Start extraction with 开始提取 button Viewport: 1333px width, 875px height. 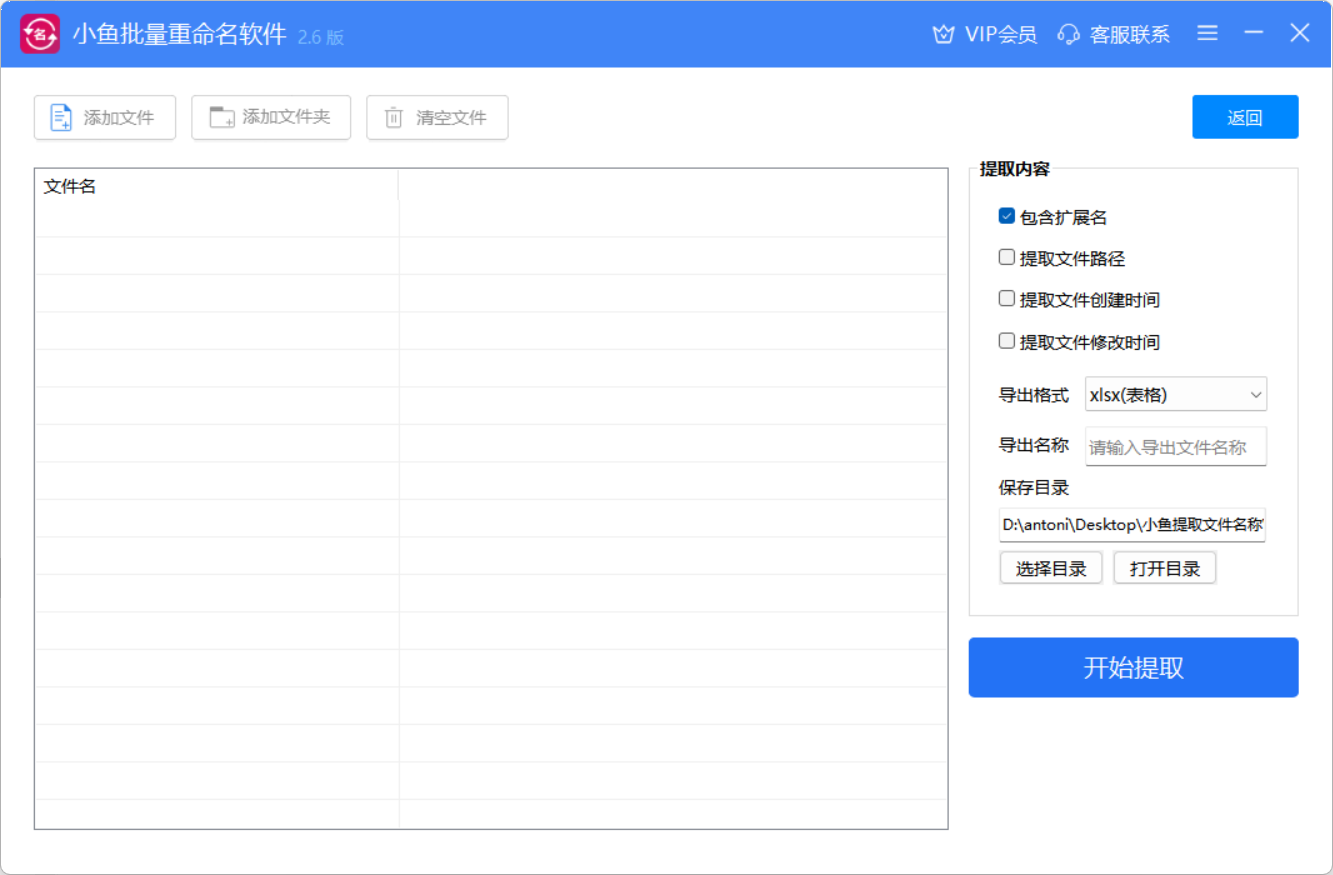(x=1133, y=668)
